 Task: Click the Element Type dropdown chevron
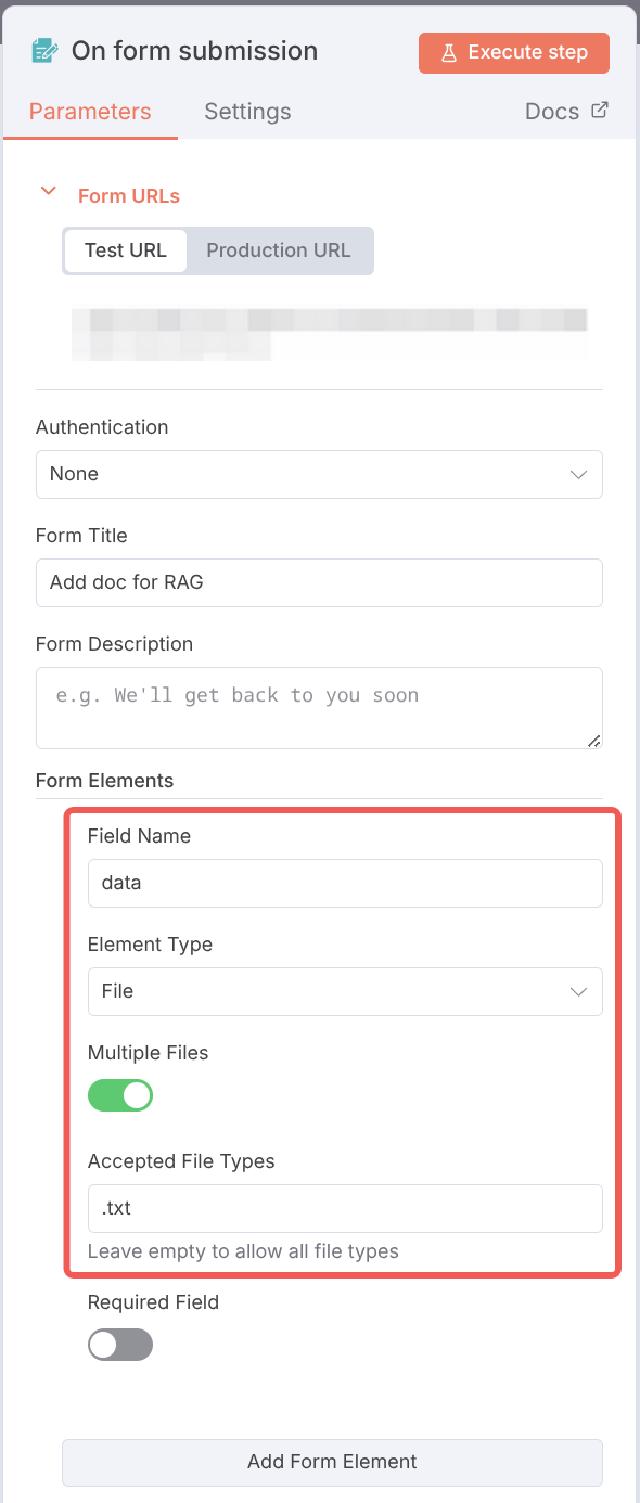(x=578, y=991)
